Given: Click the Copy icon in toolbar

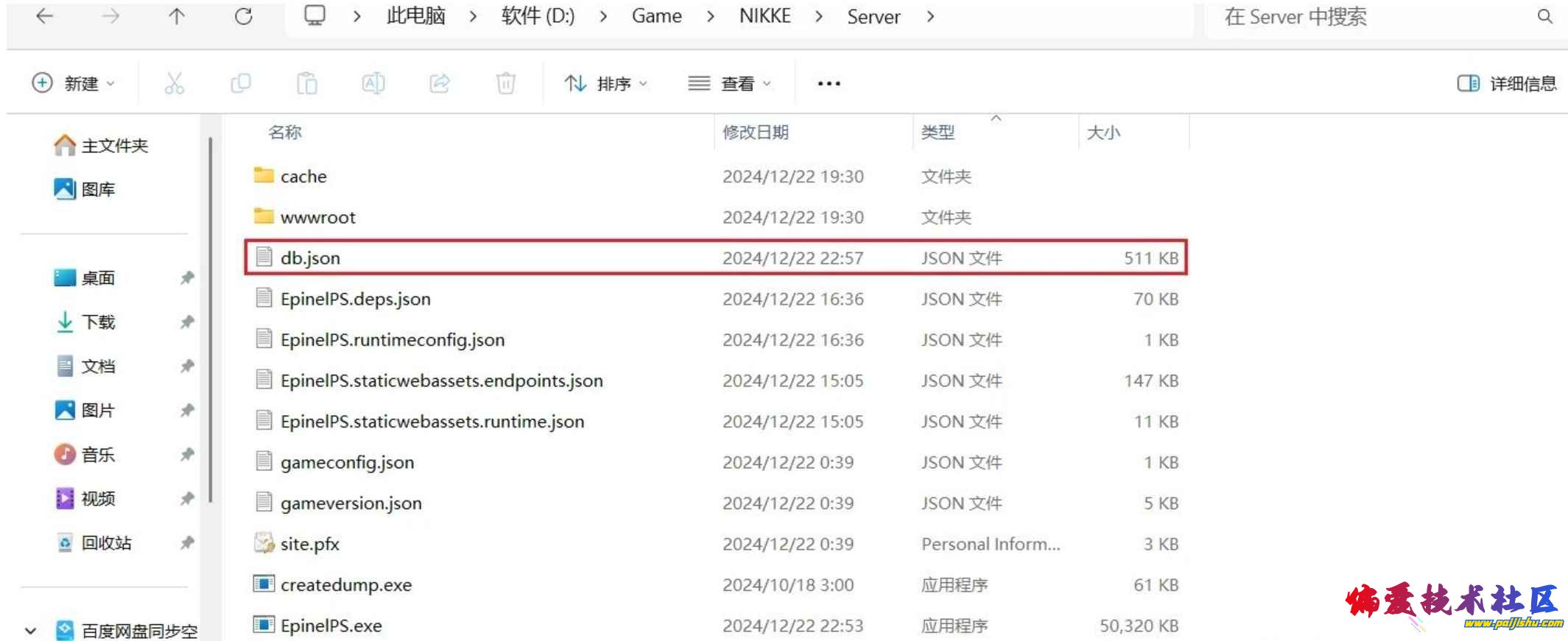Looking at the screenshot, I should [x=241, y=83].
